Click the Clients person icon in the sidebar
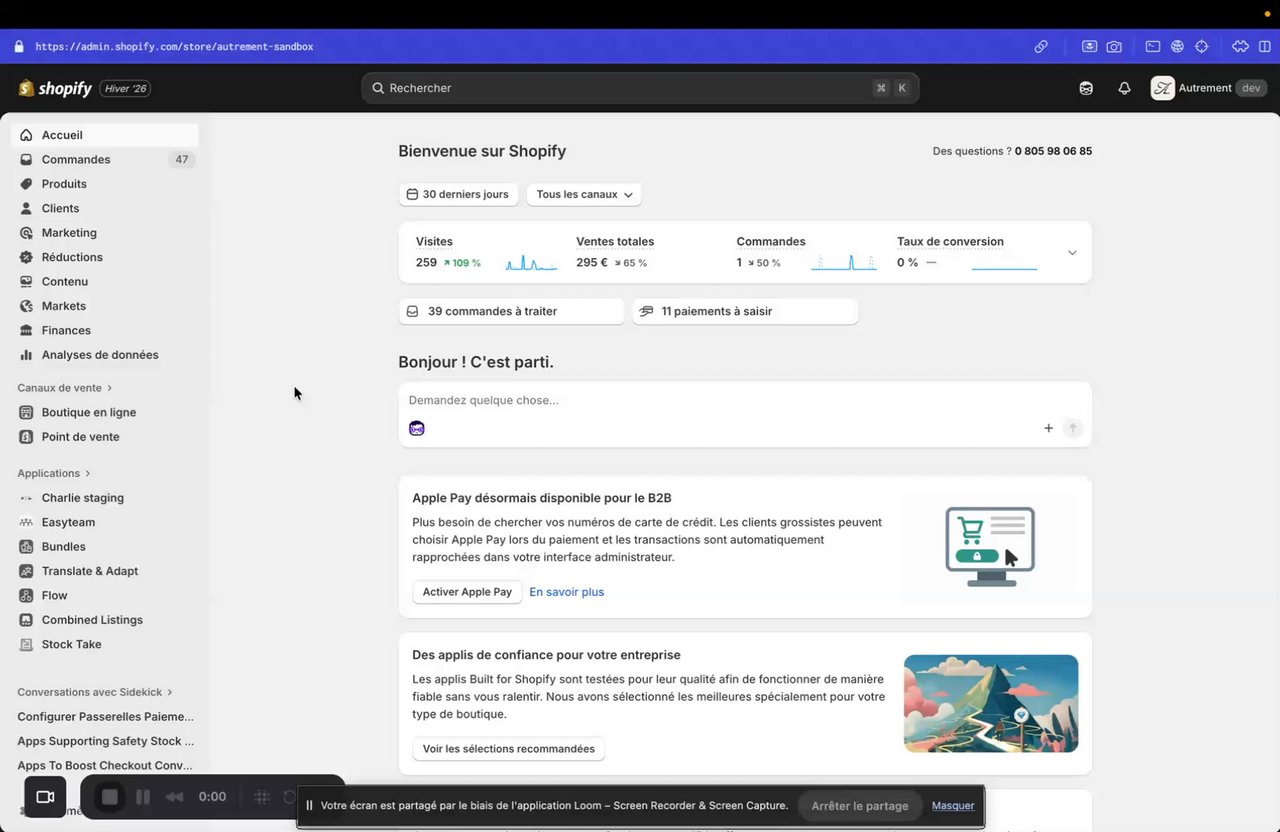This screenshot has width=1280, height=832. pyautogui.click(x=26, y=208)
